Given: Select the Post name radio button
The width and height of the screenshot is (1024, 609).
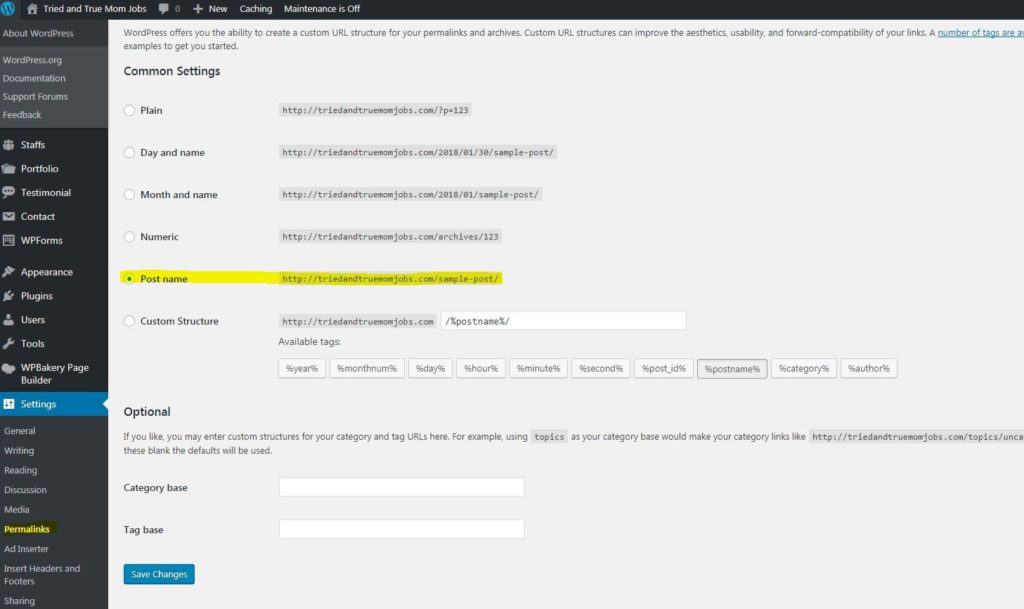Looking at the screenshot, I should (129, 279).
